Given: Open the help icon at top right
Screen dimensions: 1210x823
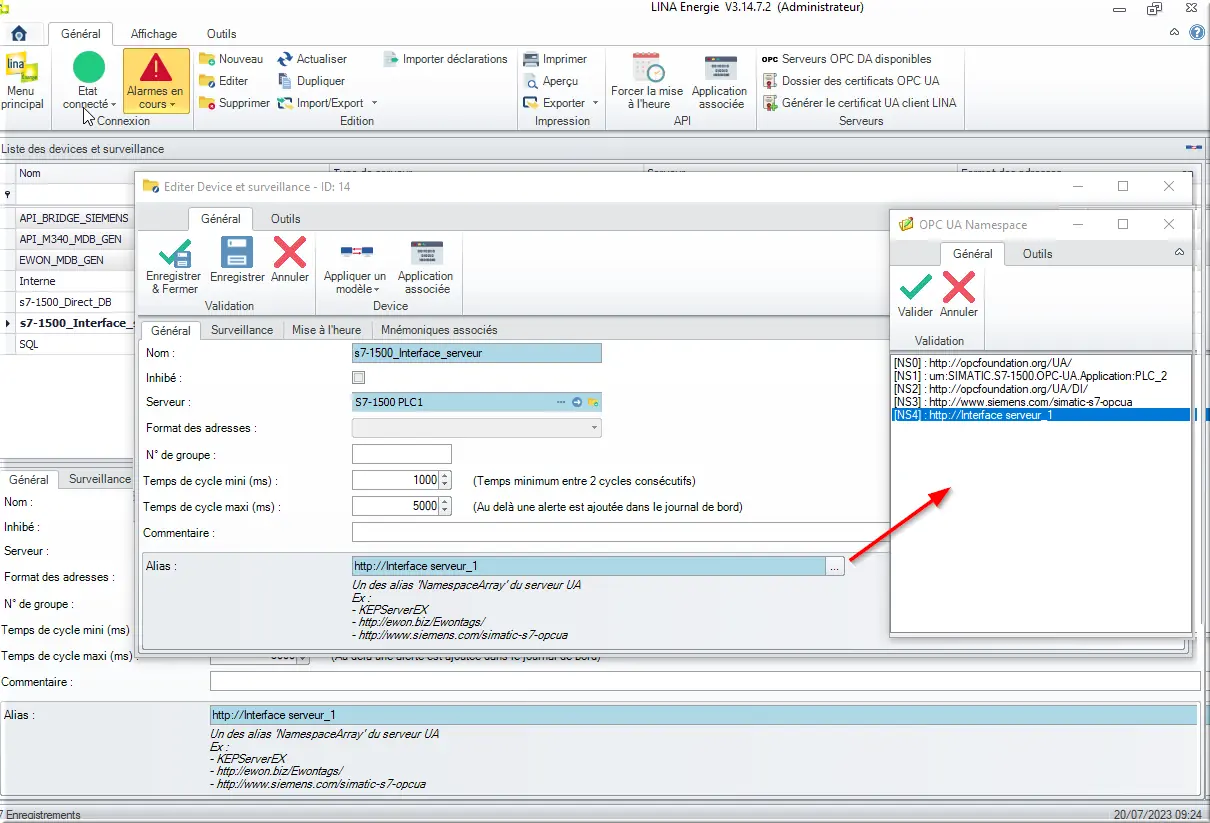Looking at the screenshot, I should pyautogui.click(x=1197, y=33).
